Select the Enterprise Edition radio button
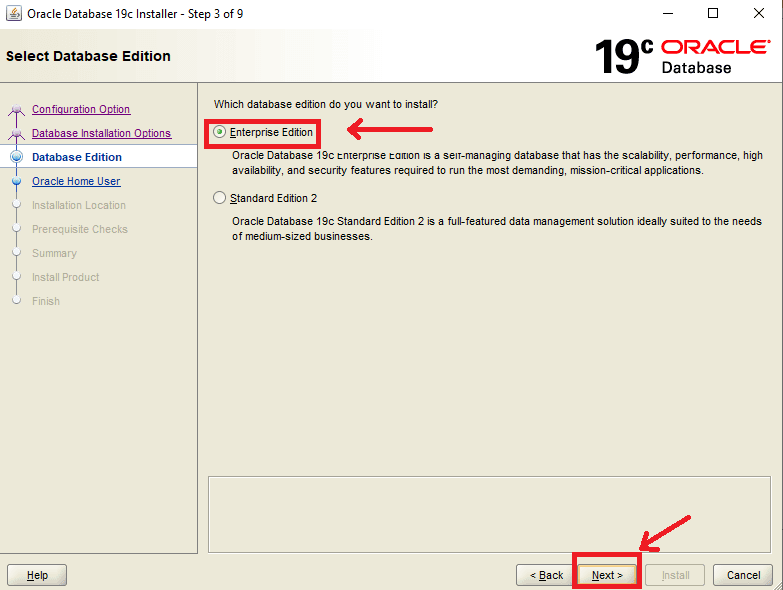The image size is (783, 590). pyautogui.click(x=220, y=132)
